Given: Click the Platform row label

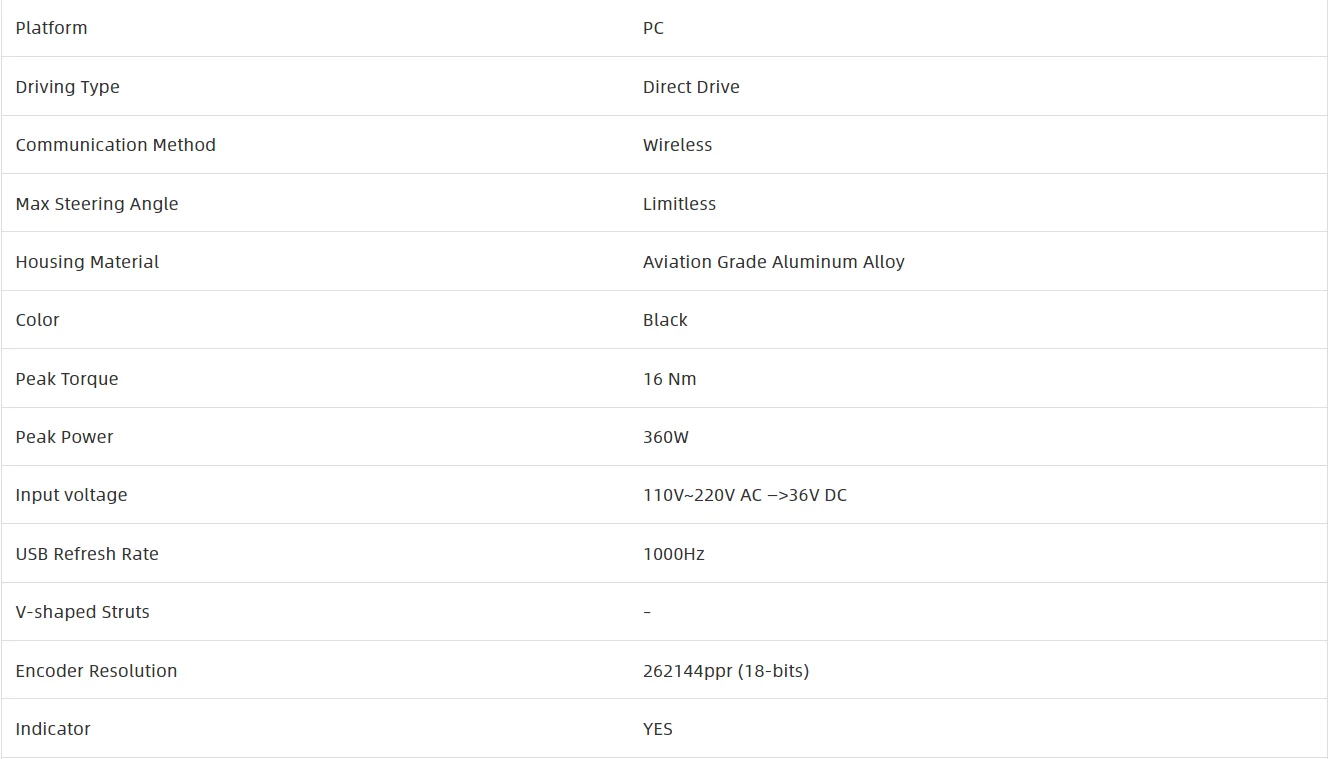Looking at the screenshot, I should (x=51, y=28).
